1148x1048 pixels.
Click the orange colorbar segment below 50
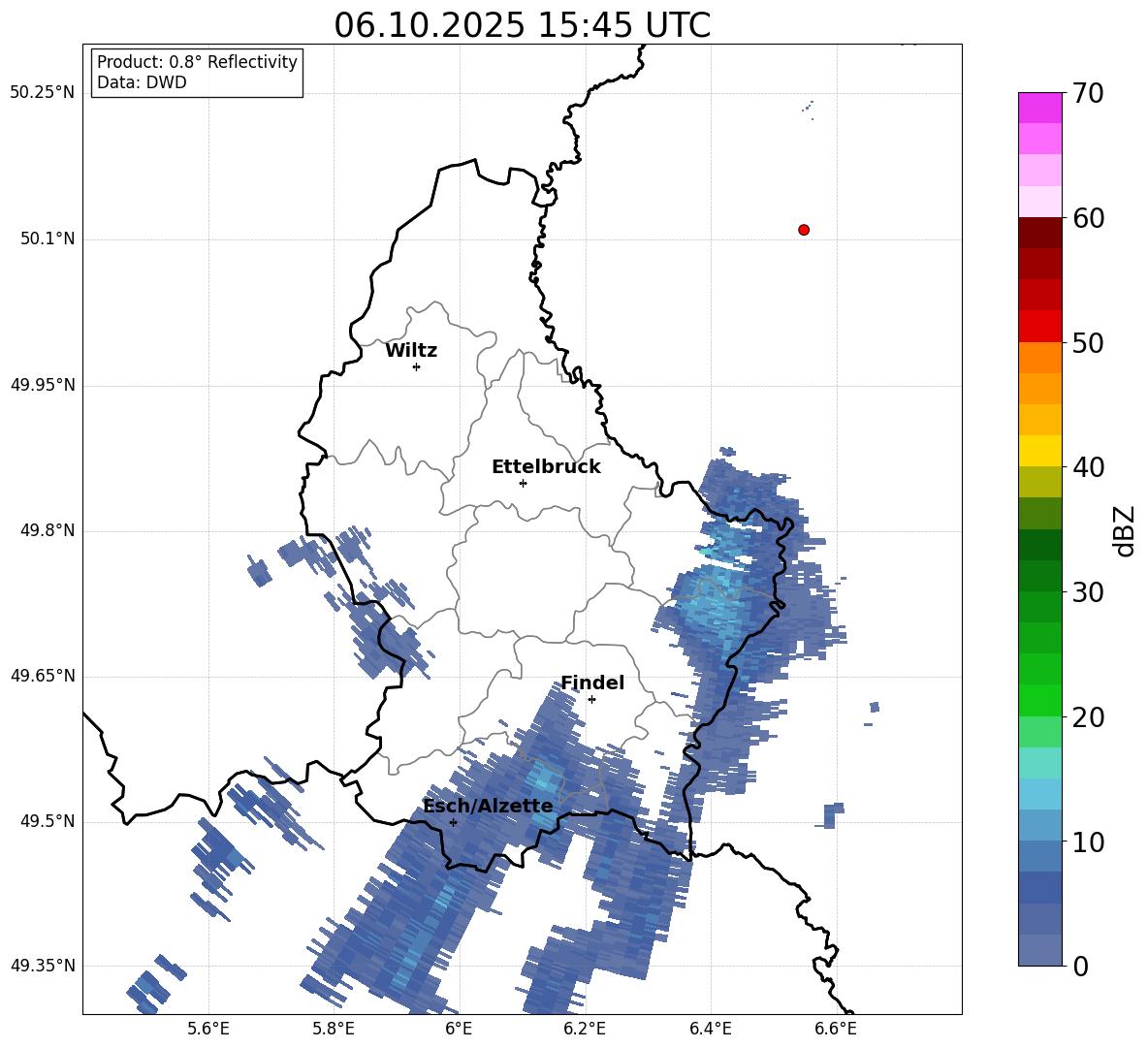(1039, 357)
